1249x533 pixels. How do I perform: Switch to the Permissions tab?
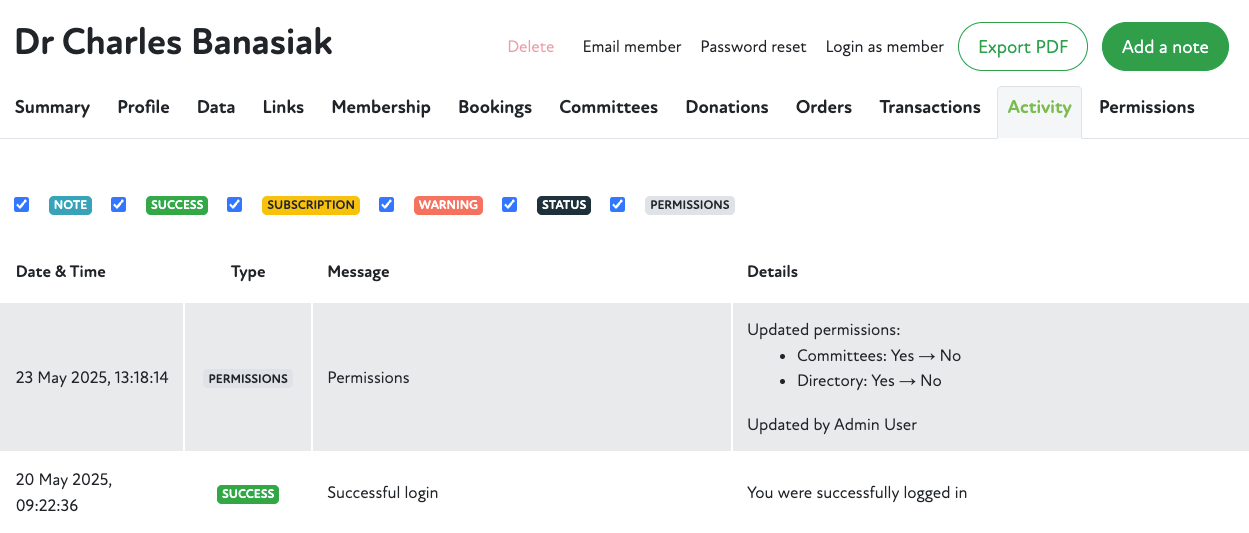pyautogui.click(x=1146, y=107)
